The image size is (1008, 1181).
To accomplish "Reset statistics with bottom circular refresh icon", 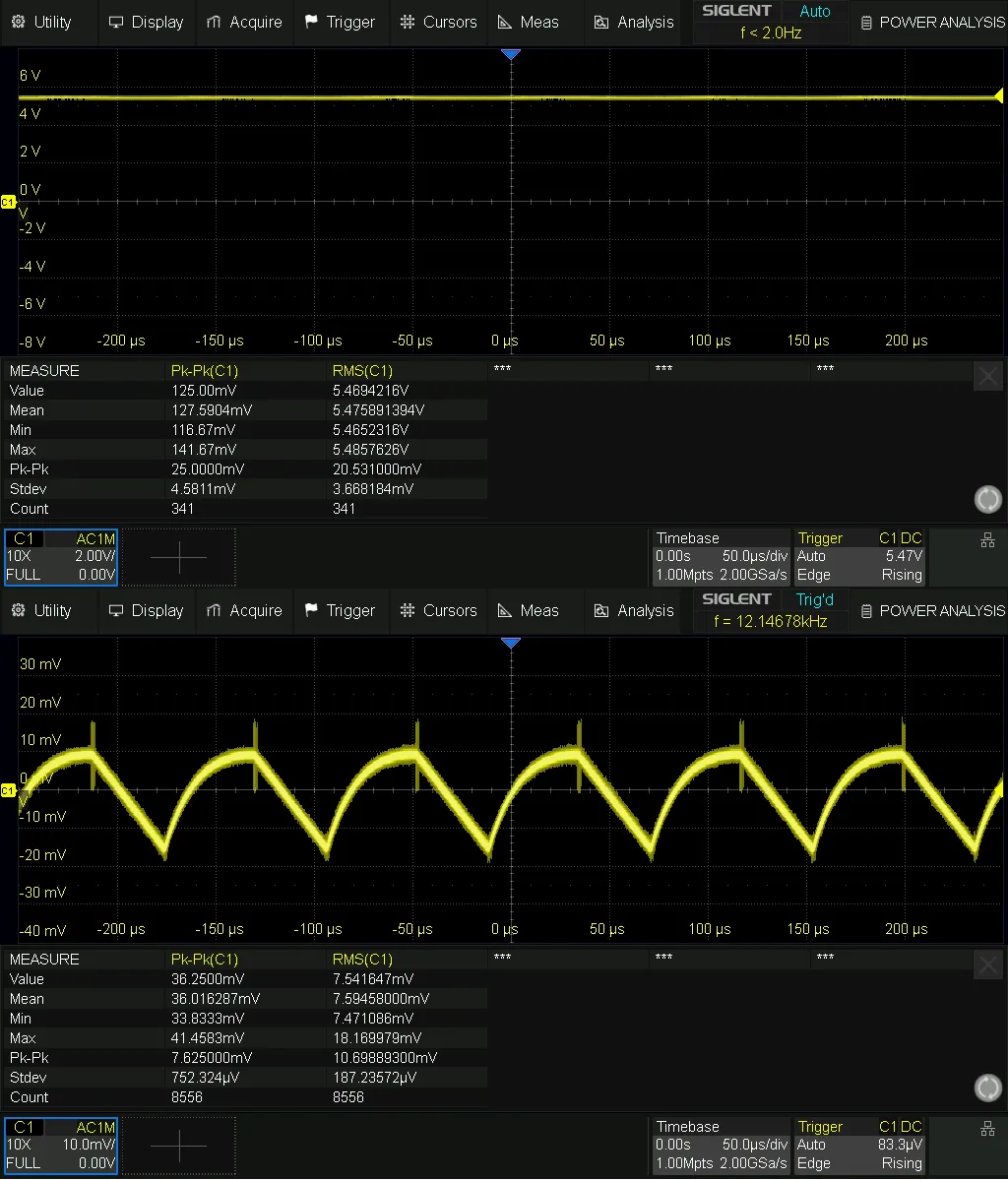I will pos(987,1088).
